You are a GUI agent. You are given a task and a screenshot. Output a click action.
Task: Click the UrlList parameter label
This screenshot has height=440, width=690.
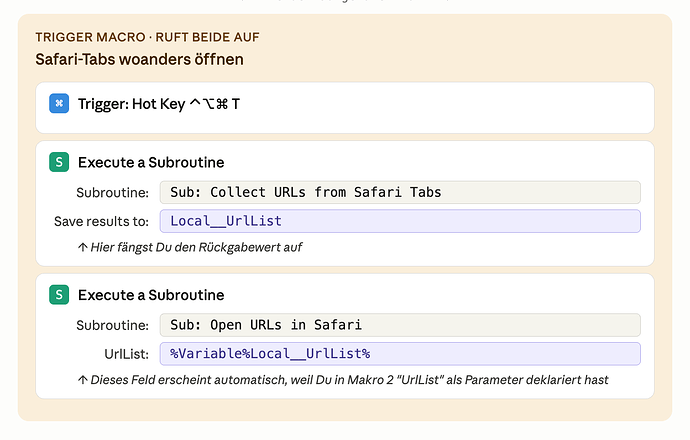point(126,354)
